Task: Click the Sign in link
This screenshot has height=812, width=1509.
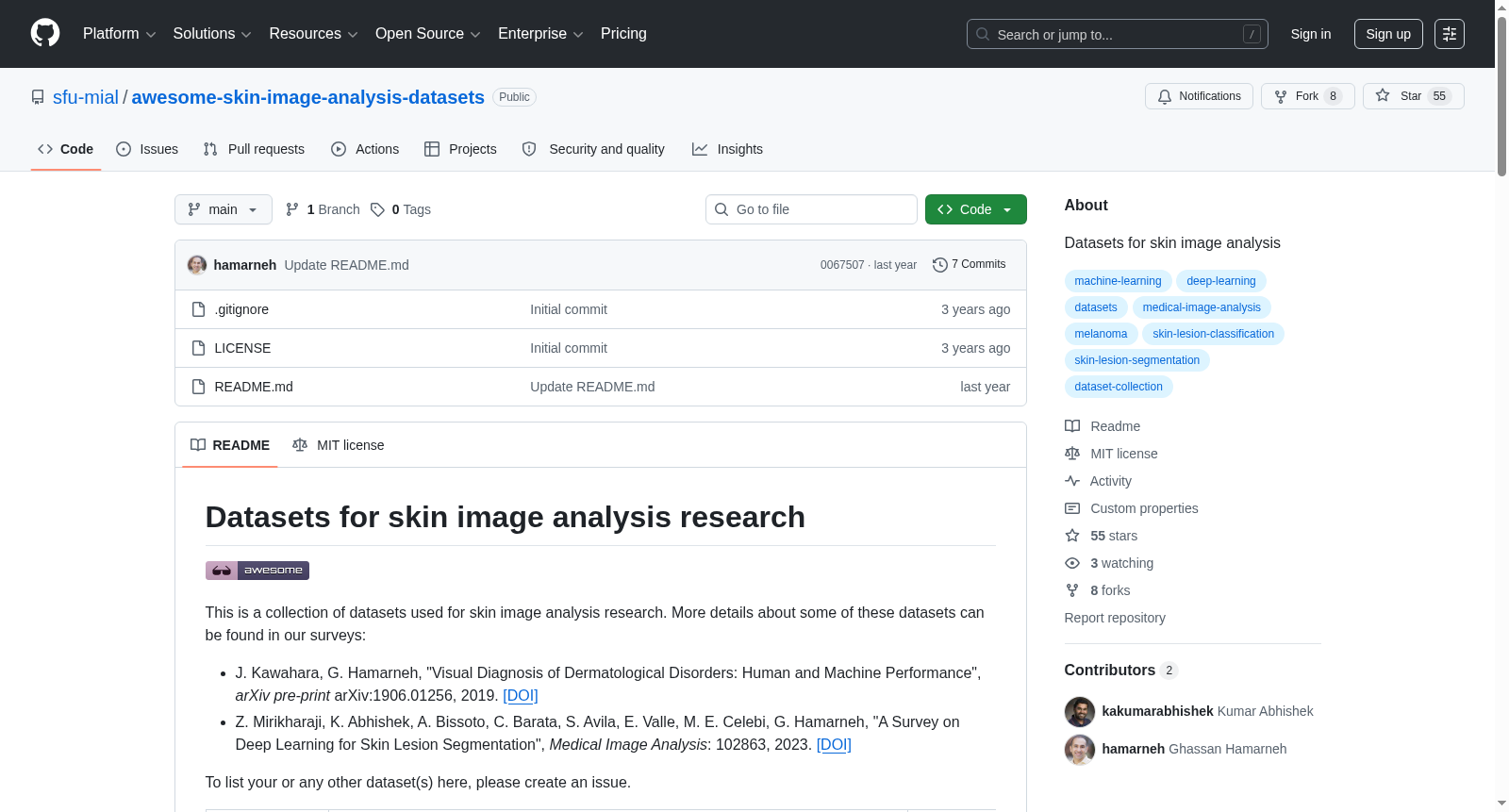Action: [1311, 34]
